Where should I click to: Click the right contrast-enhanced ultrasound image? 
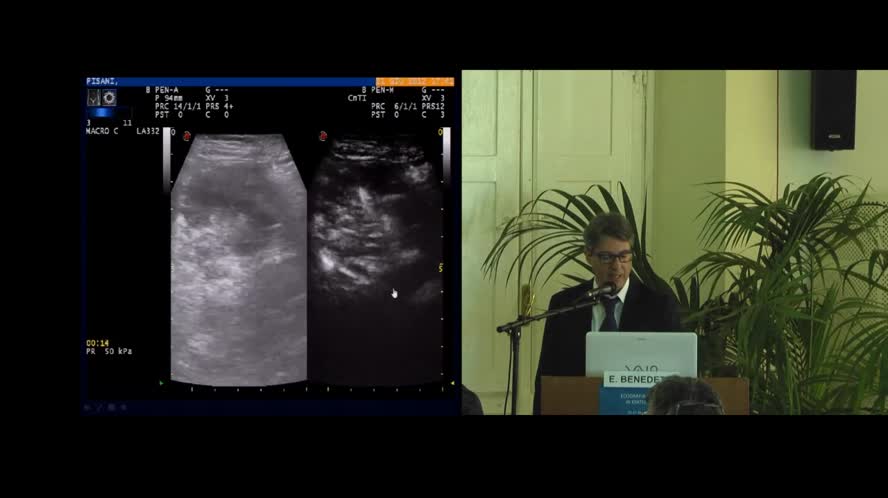tap(373, 260)
